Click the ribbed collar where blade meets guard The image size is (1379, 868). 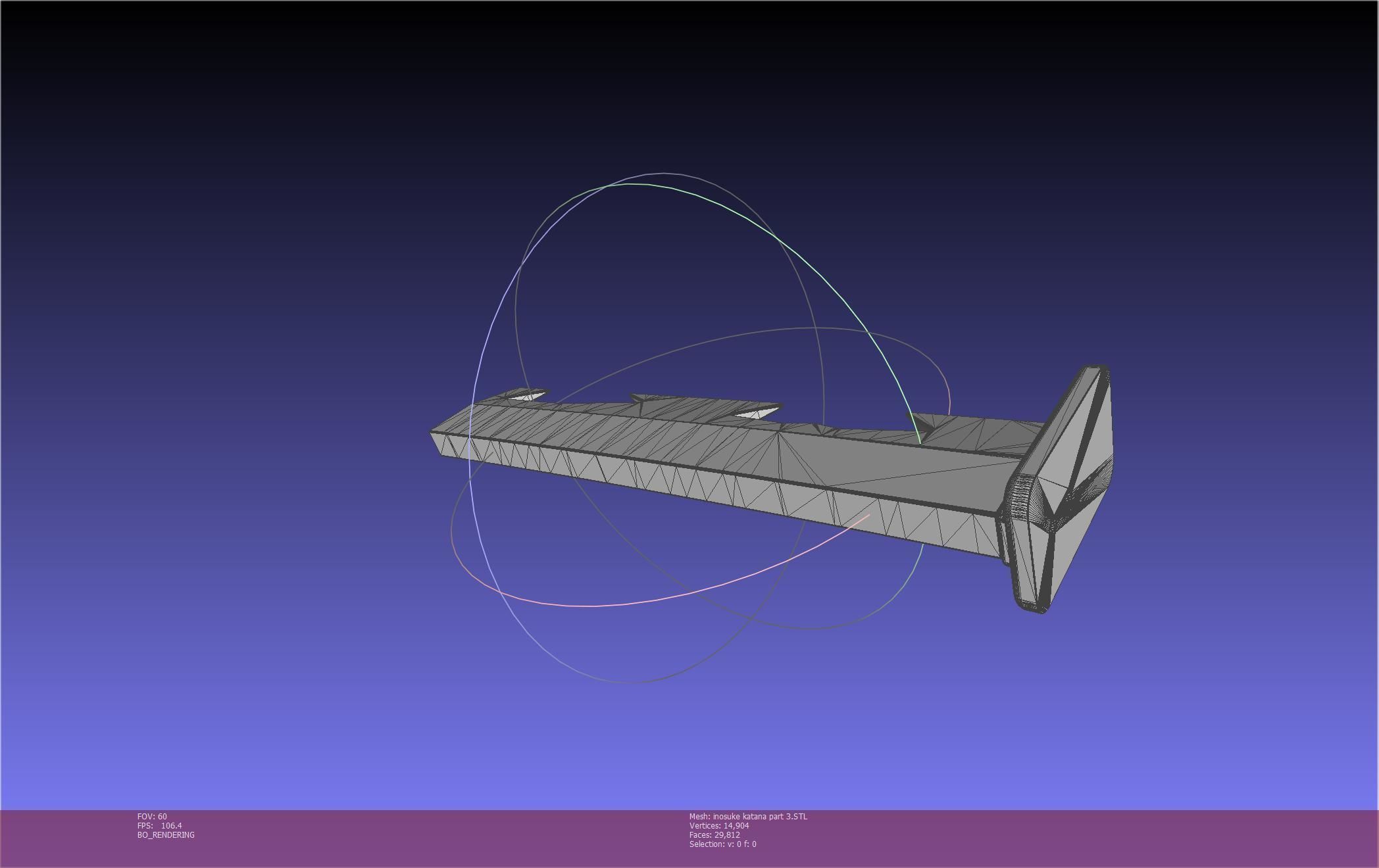pos(1020,498)
